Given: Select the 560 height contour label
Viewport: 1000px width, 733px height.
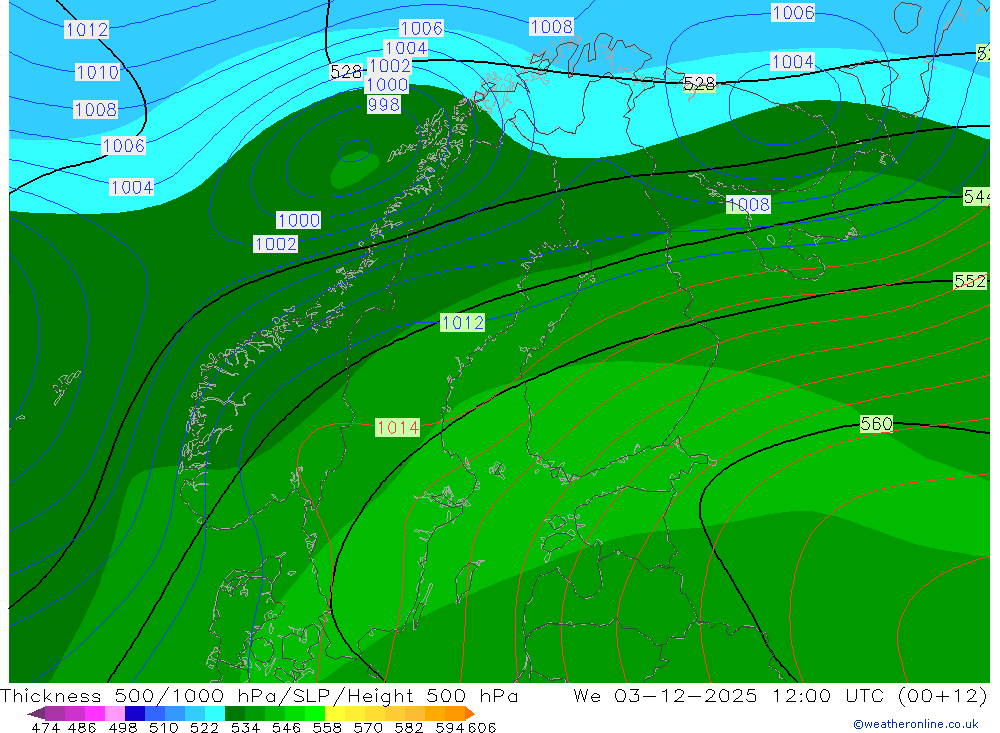Looking at the screenshot, I should coord(876,424).
